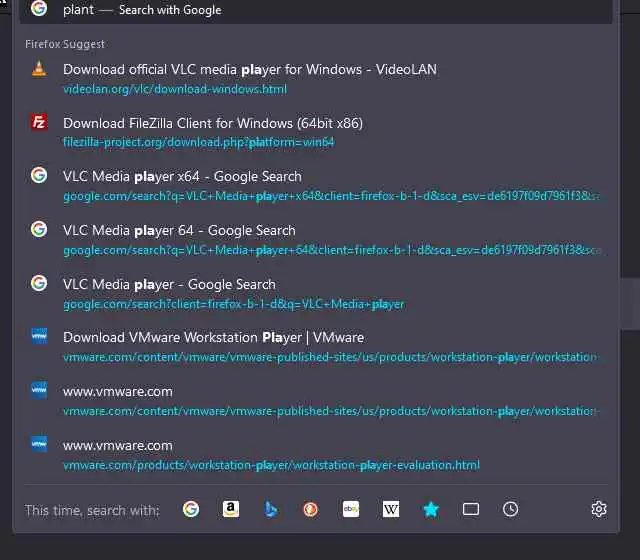Viewport: 640px width, 560px height.
Task: Search this time with Wikipedia
Action: click(x=391, y=509)
